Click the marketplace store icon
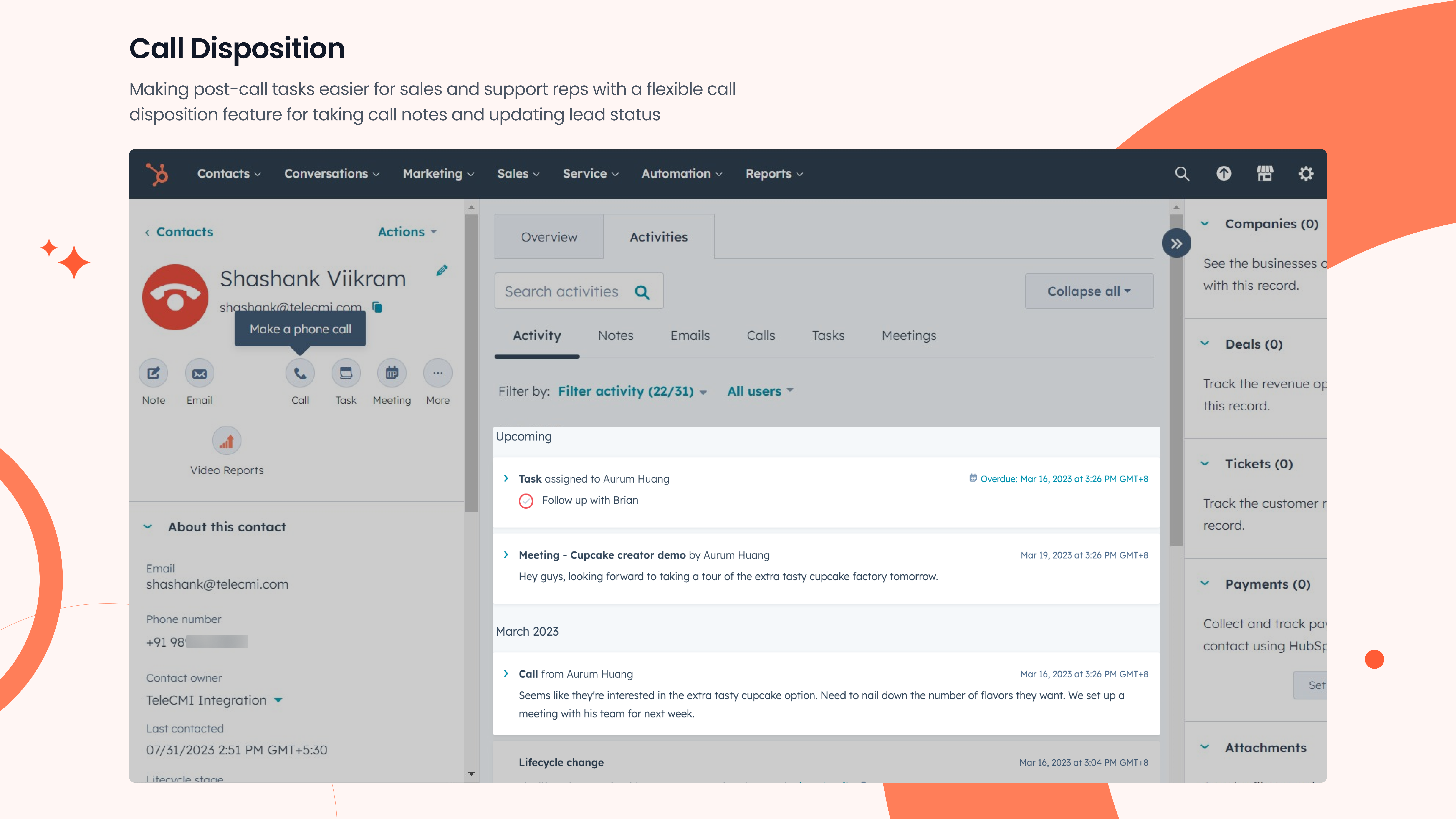This screenshot has width=1456, height=819. pyautogui.click(x=1264, y=174)
